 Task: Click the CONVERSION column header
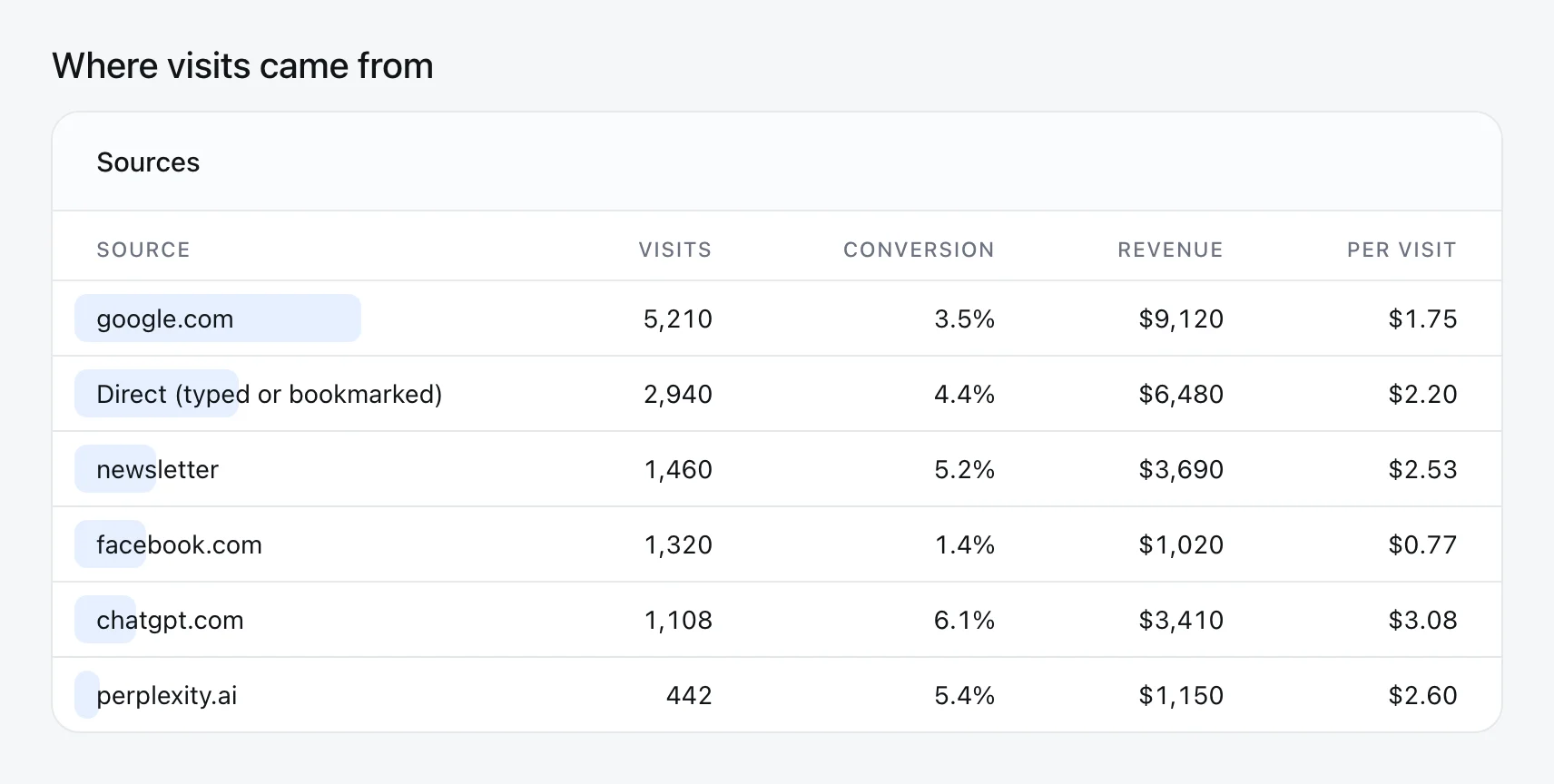919,250
